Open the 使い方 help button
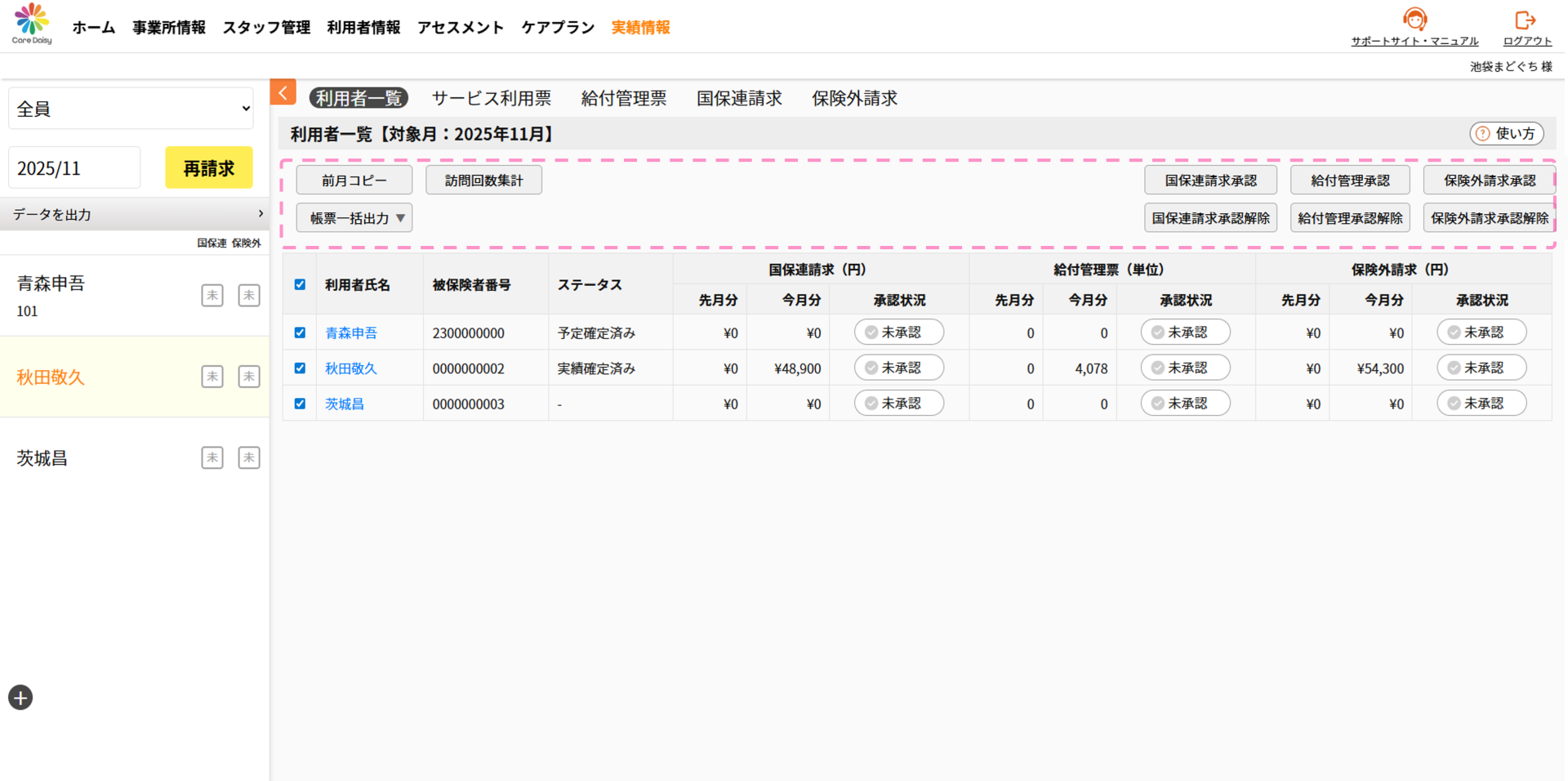1568x781 pixels. [1506, 134]
